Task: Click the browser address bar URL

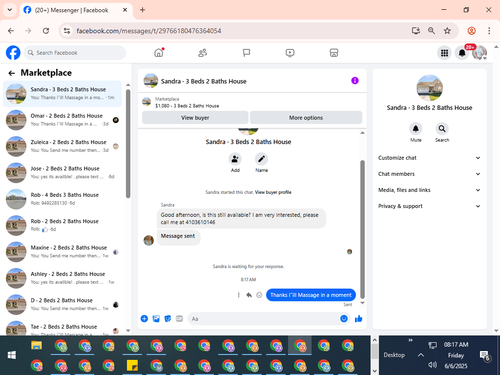Action: (149, 31)
